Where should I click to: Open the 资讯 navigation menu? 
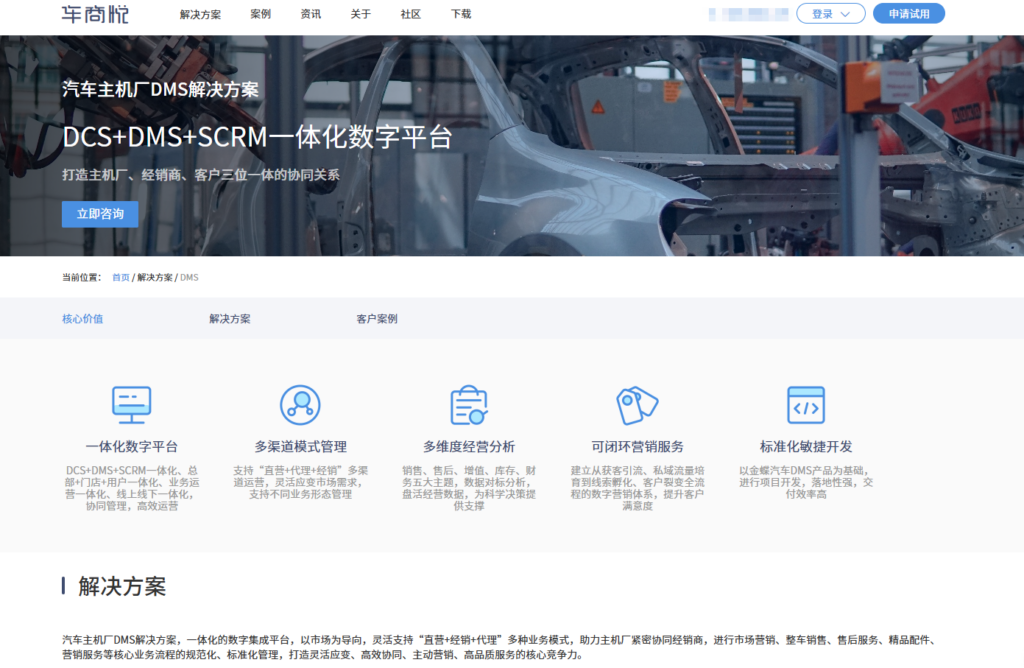(x=310, y=14)
